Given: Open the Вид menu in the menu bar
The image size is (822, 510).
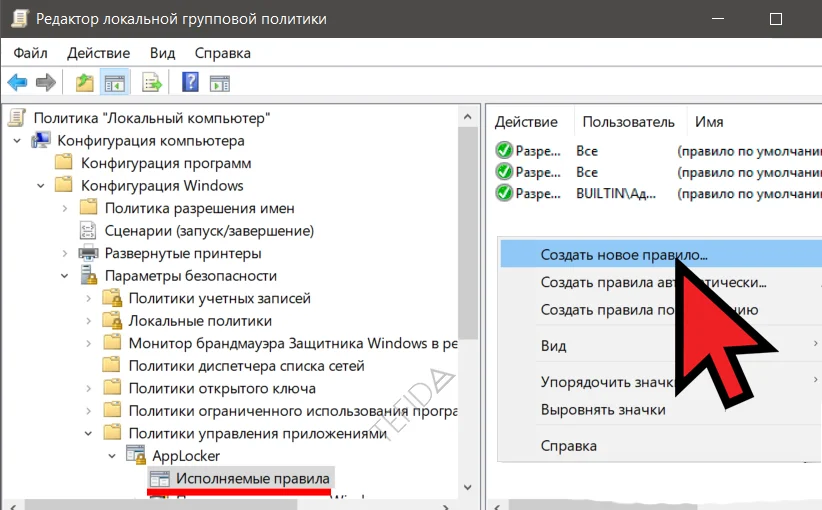Looking at the screenshot, I should 163,53.
